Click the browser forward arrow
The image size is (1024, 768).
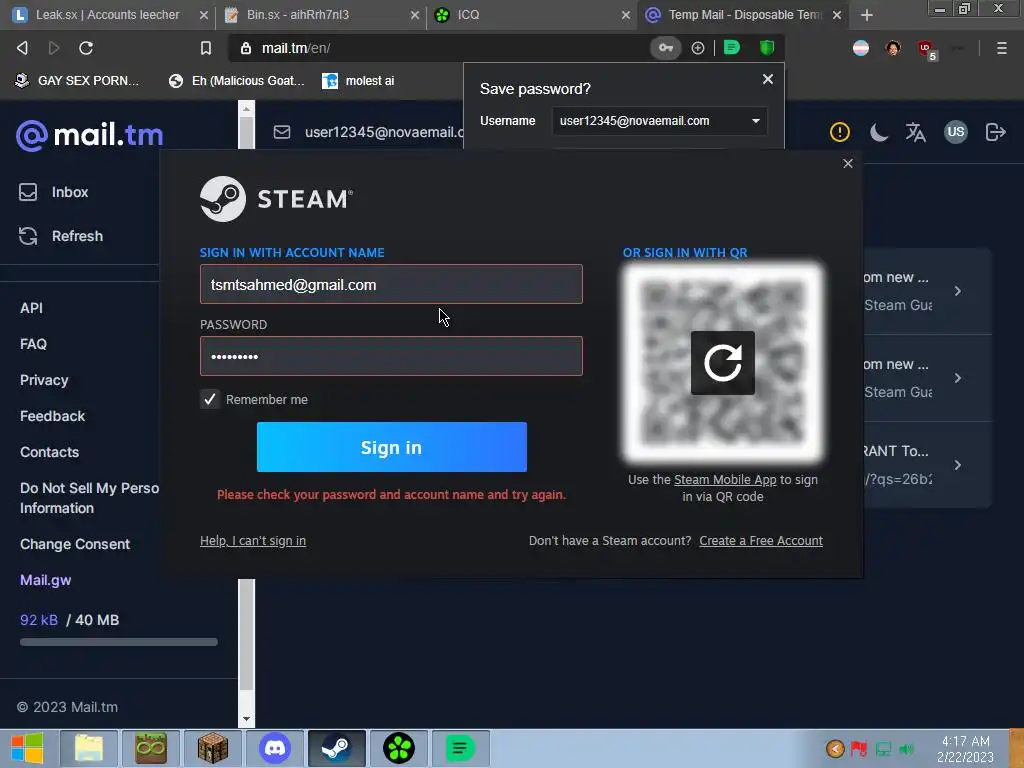click(x=54, y=48)
